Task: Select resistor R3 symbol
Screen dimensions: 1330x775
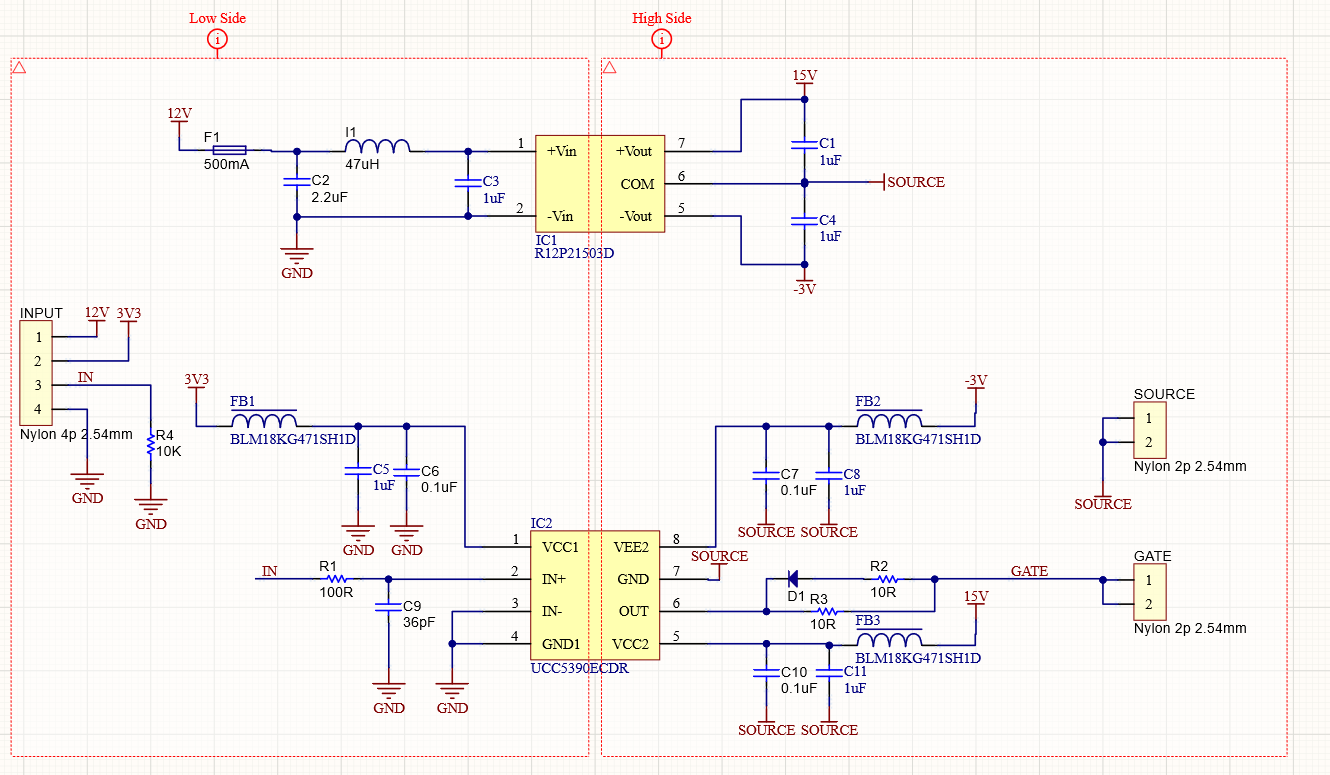Action: (827, 611)
